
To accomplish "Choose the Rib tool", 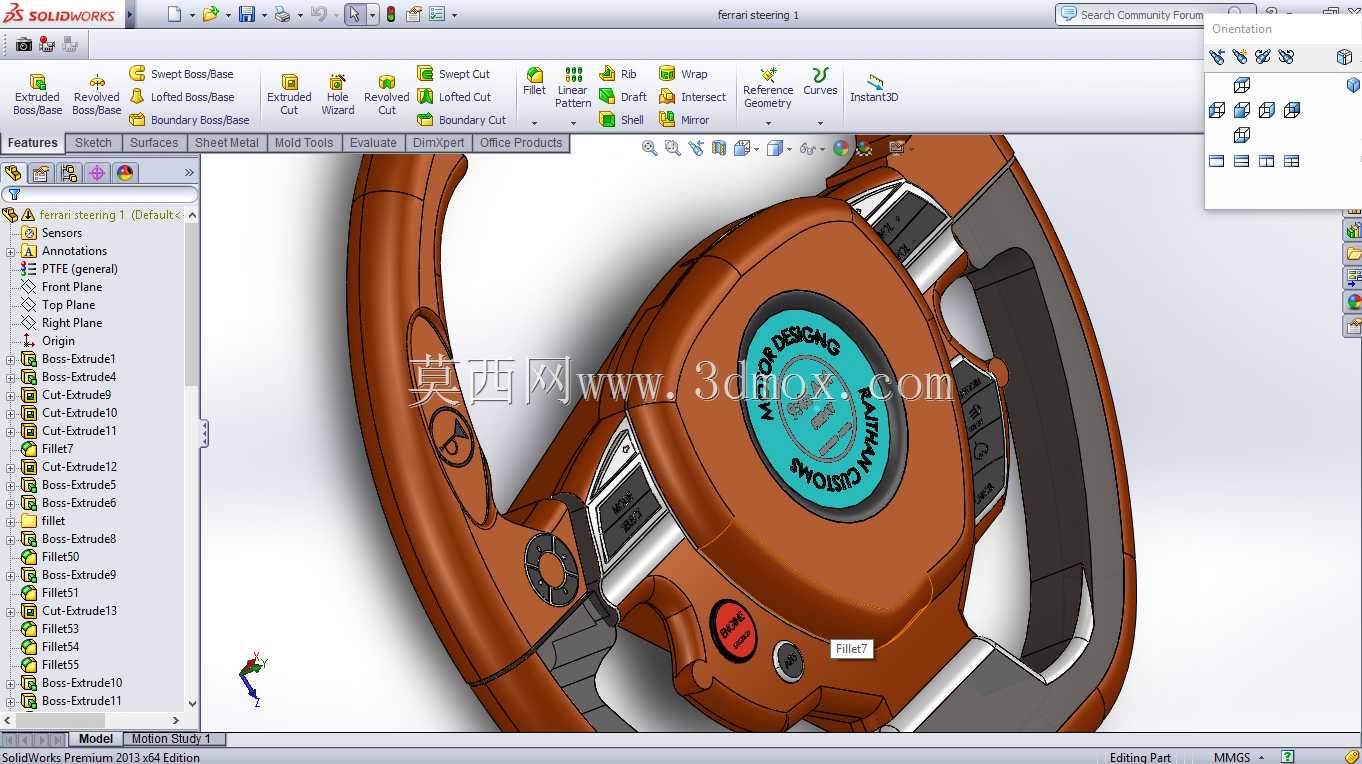I will (618, 74).
